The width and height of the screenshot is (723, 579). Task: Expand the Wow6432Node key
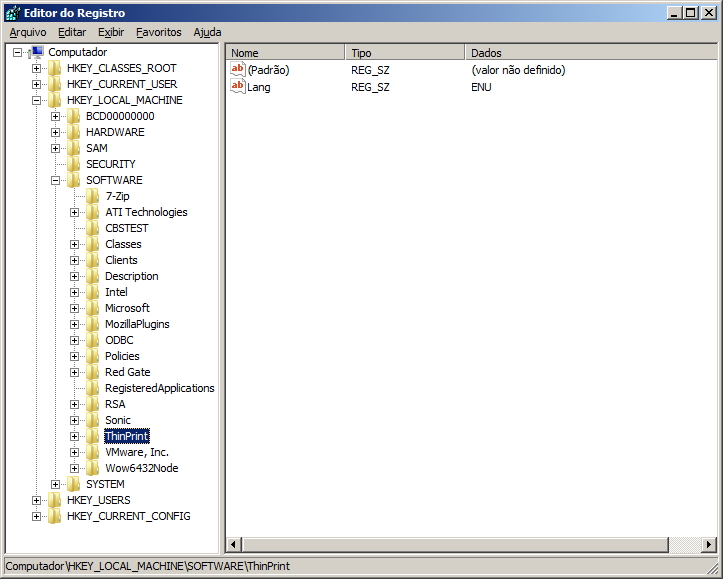(x=74, y=468)
